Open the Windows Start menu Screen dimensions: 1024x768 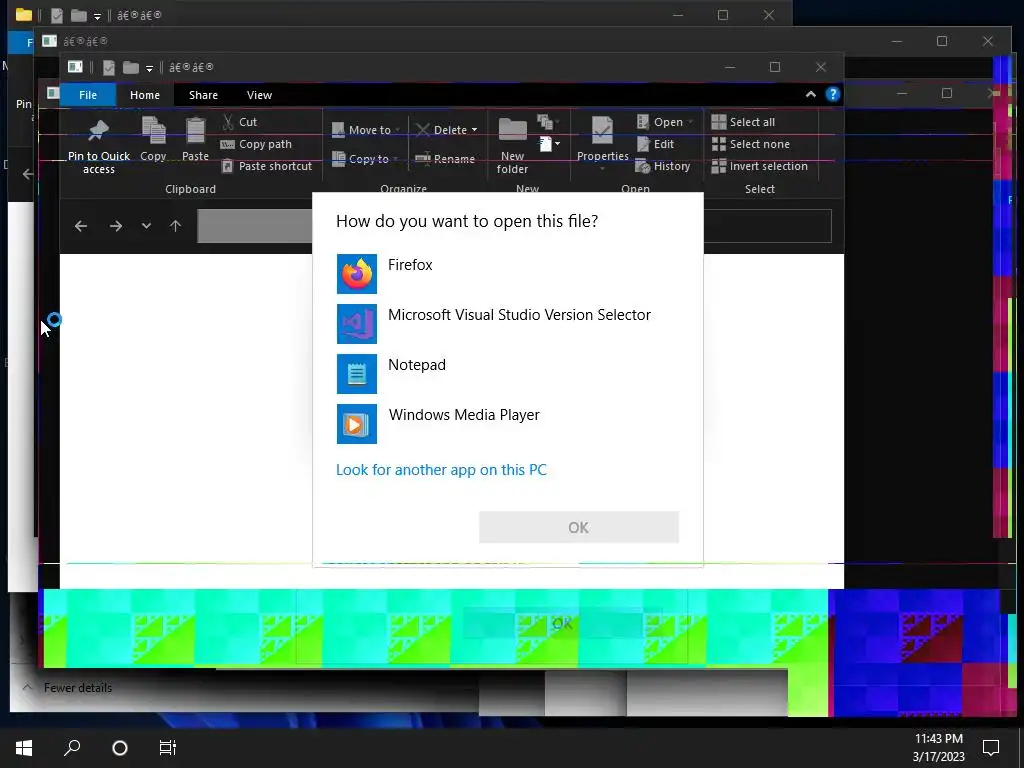coord(24,748)
